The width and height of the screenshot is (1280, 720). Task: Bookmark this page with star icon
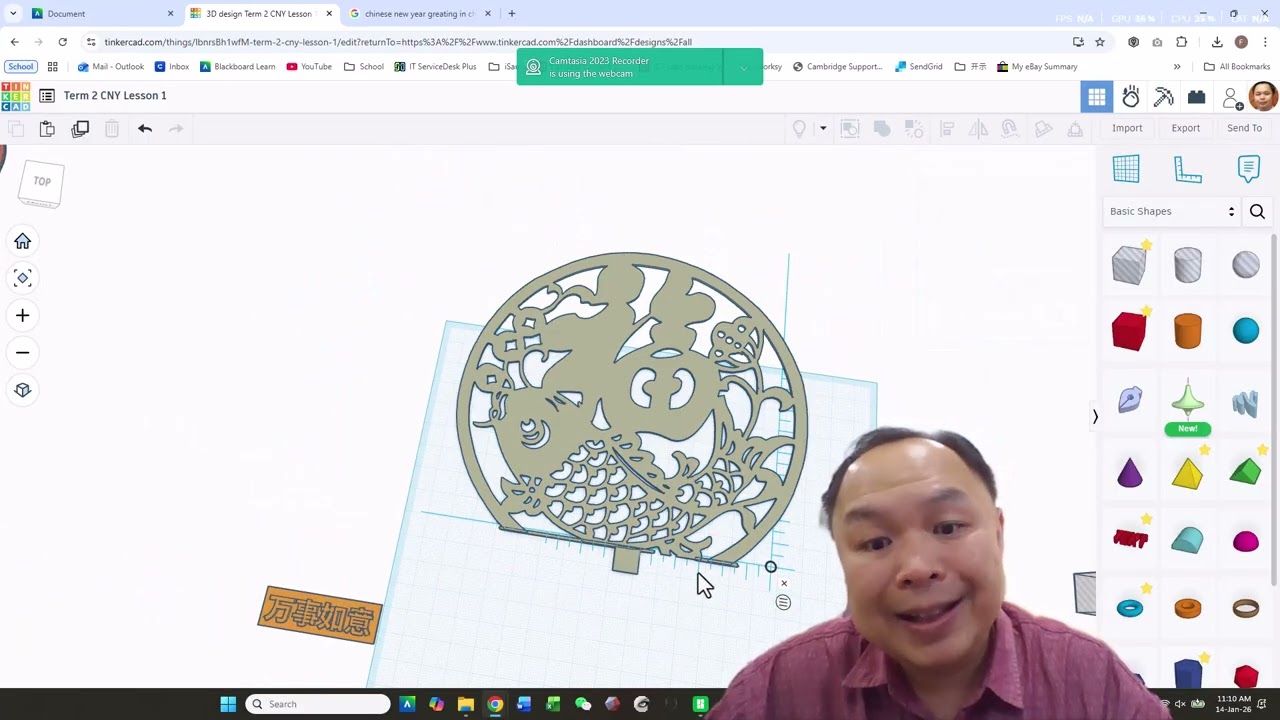[x=1100, y=42]
